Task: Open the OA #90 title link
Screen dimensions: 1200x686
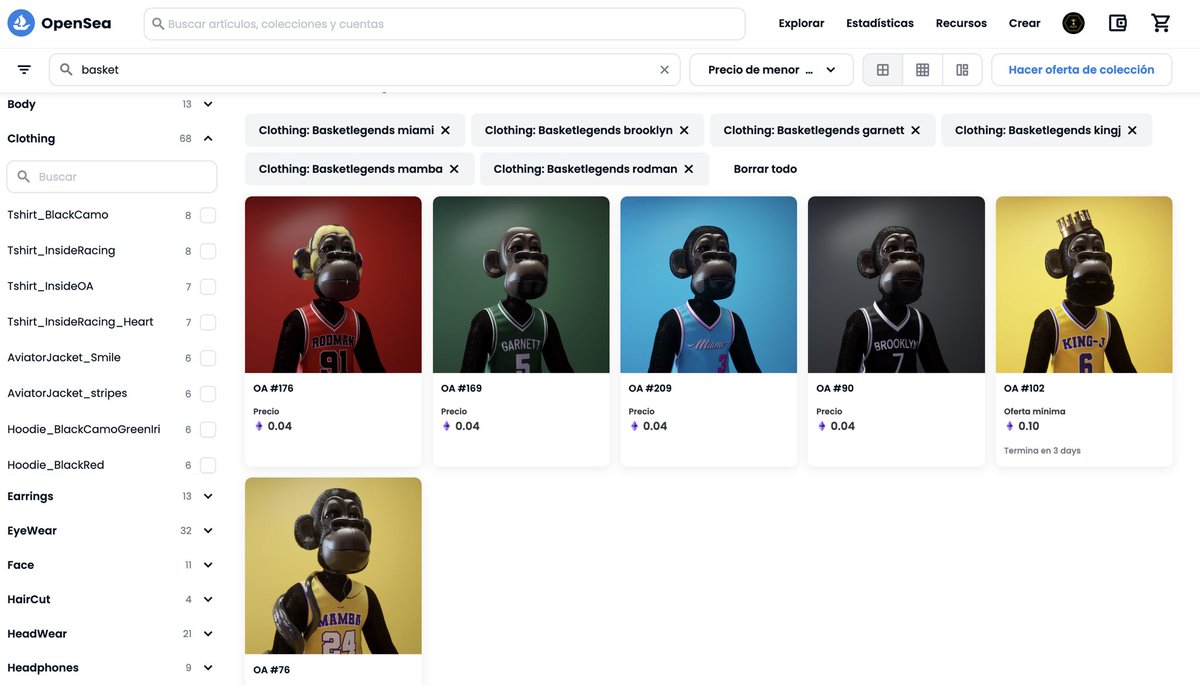Action: [835, 388]
